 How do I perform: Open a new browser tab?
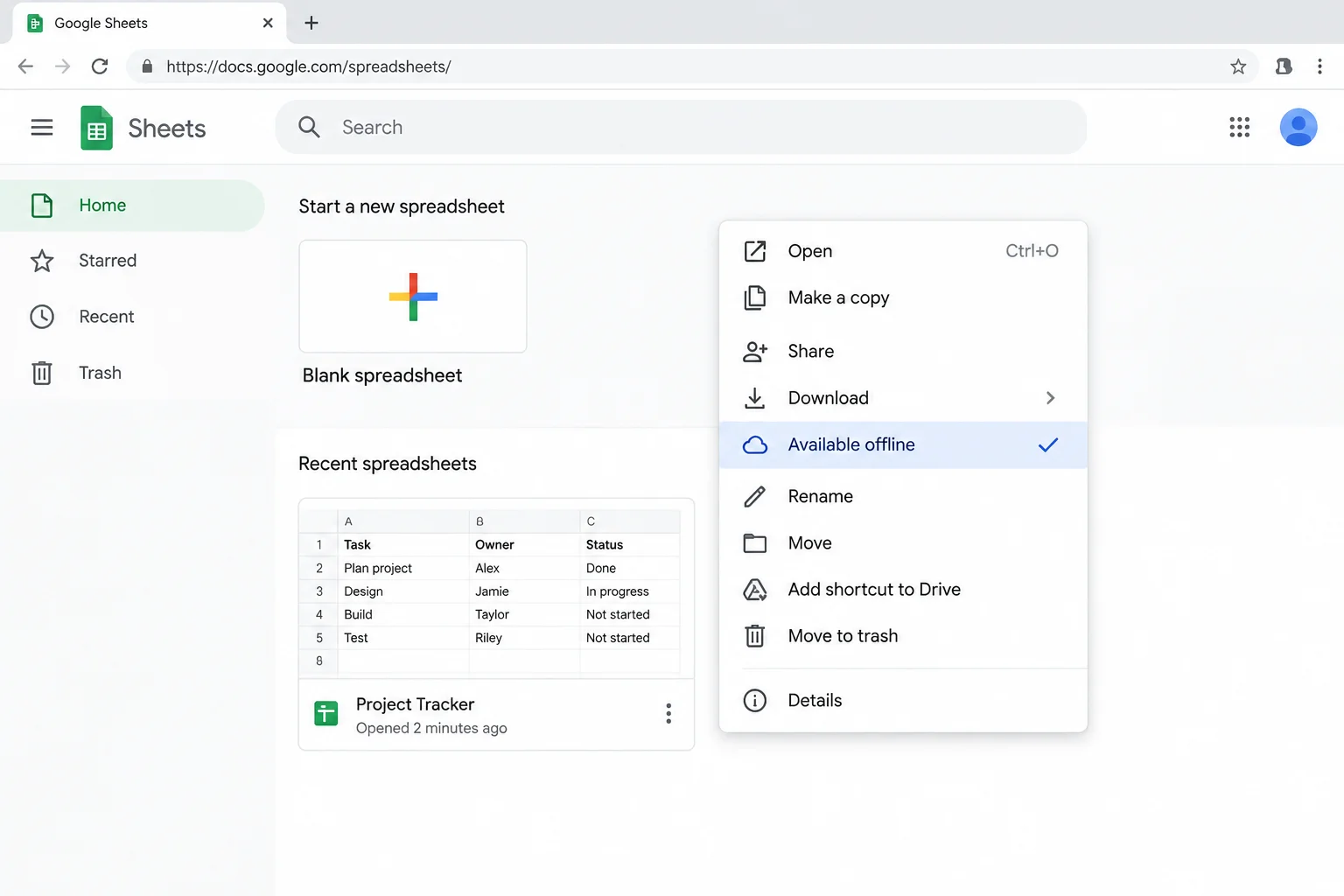(x=311, y=23)
